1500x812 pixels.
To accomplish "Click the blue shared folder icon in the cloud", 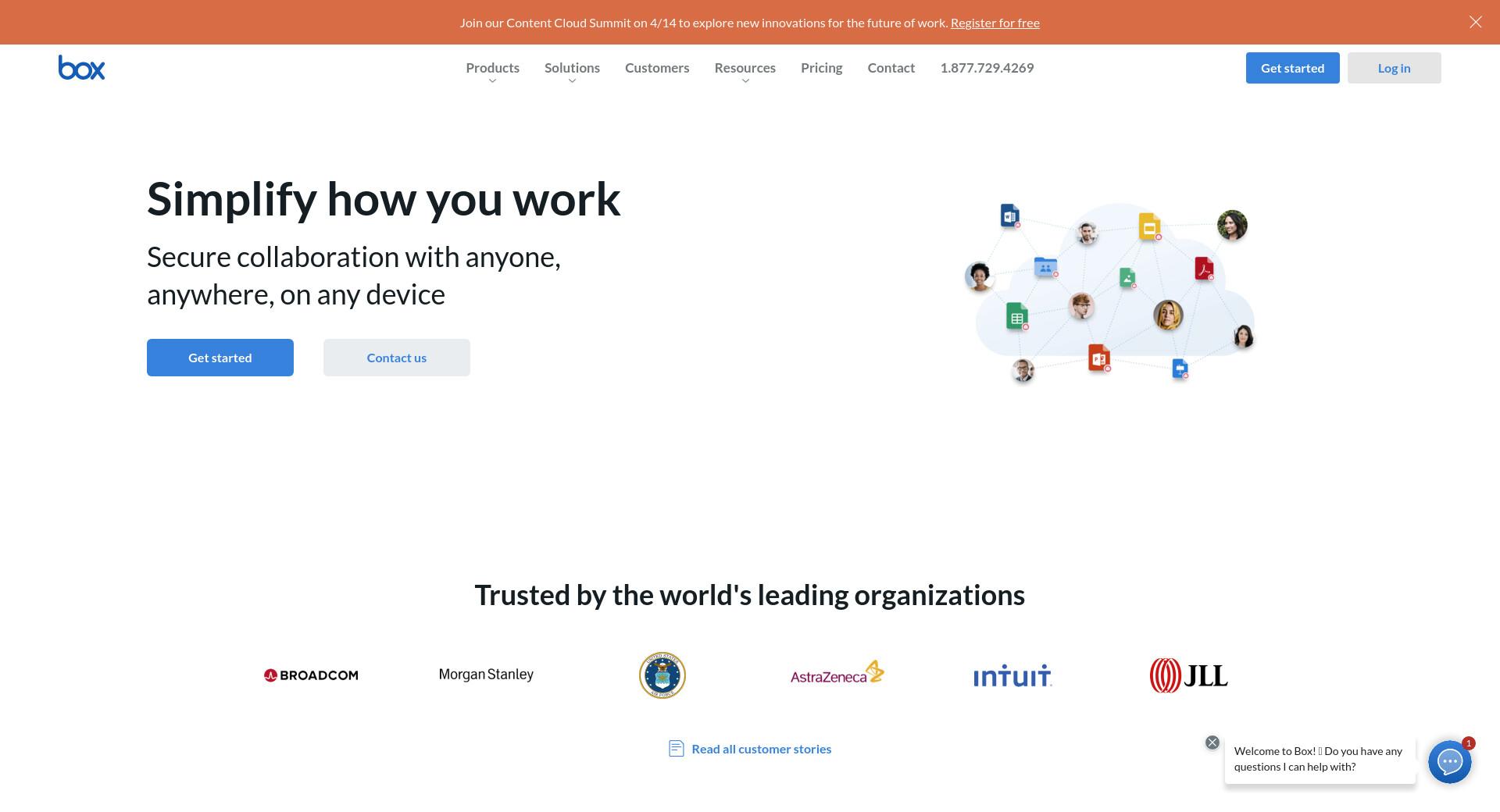I will coord(1045,267).
